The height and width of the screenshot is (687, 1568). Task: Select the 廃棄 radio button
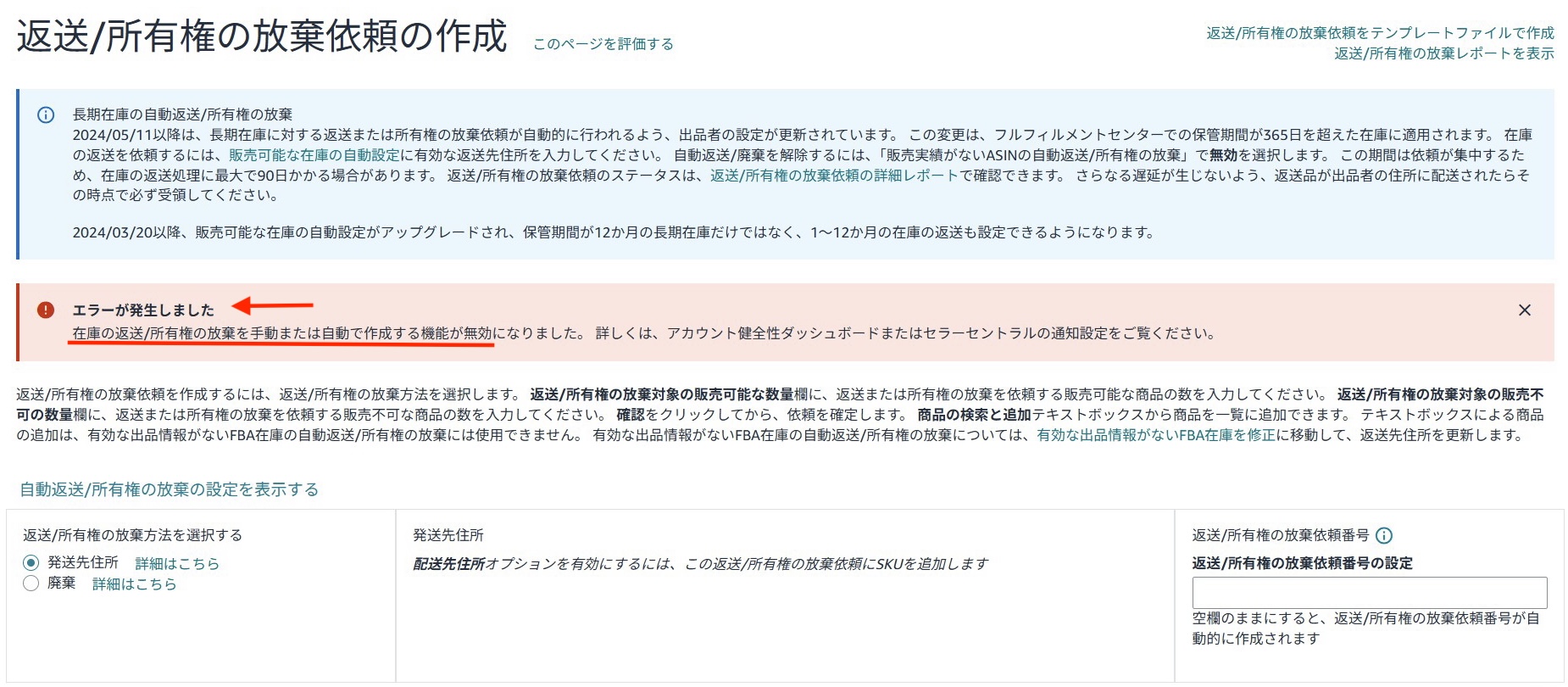coord(31,584)
